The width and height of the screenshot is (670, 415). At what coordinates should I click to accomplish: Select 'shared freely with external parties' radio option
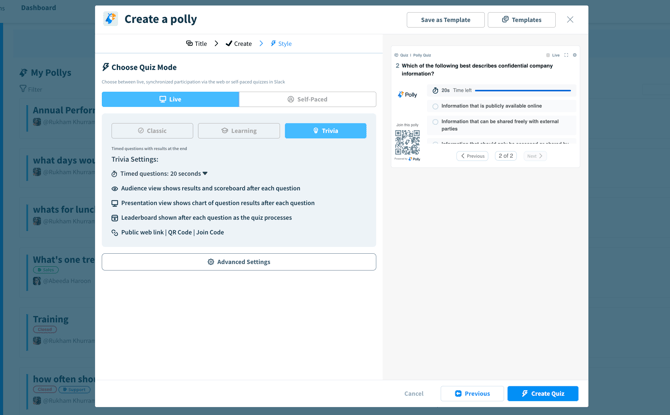tap(435, 122)
